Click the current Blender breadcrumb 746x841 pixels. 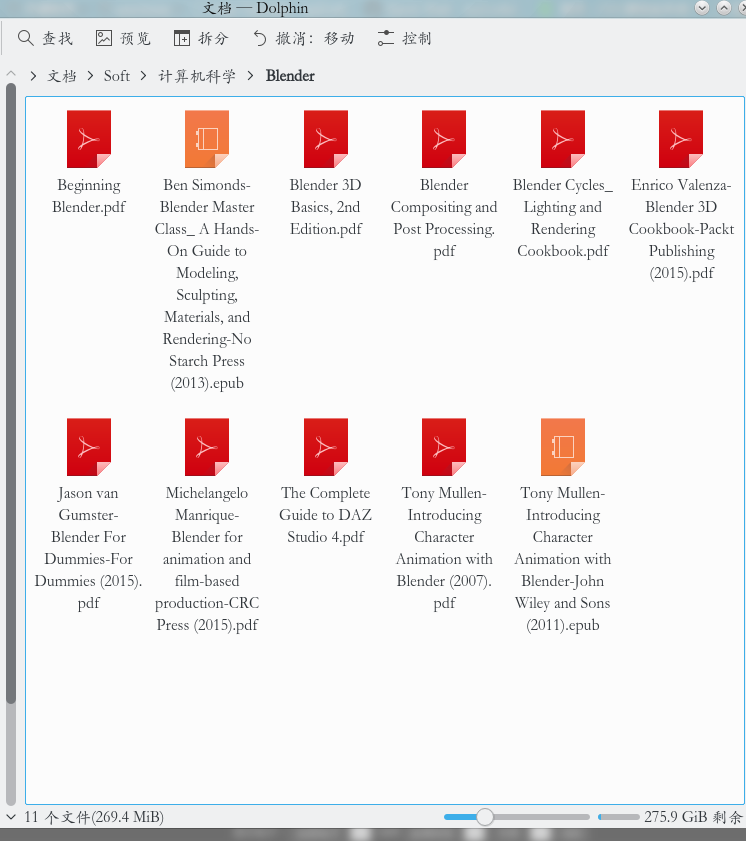point(290,76)
